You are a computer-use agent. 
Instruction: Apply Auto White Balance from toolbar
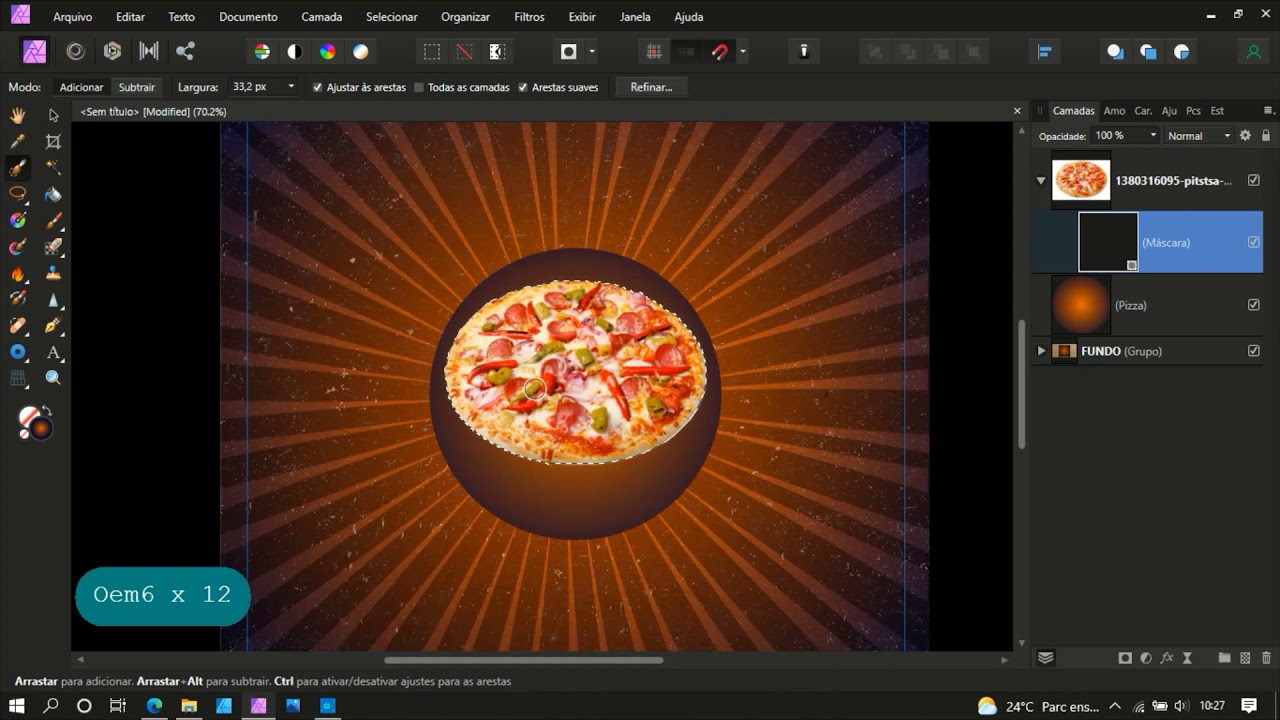361,52
